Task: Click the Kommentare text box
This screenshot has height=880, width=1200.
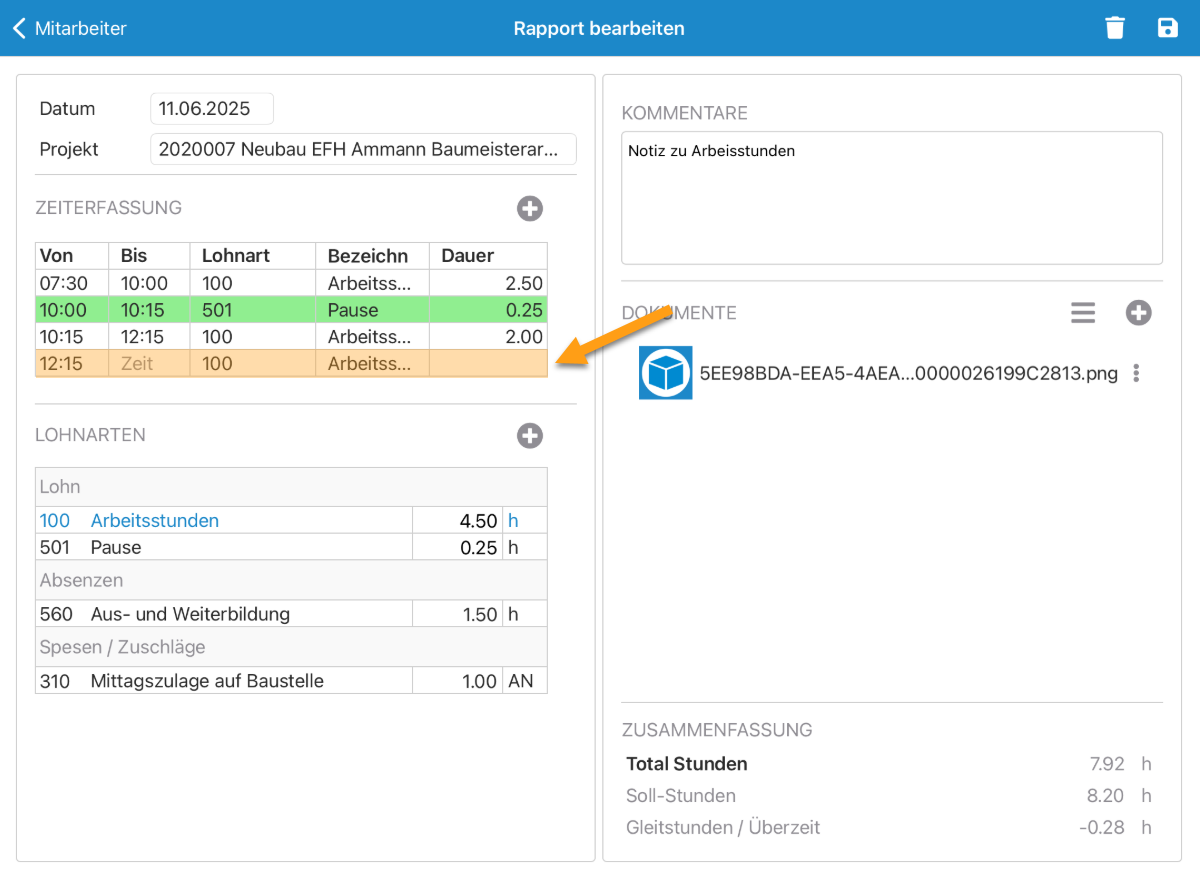Action: pyautogui.click(x=891, y=197)
